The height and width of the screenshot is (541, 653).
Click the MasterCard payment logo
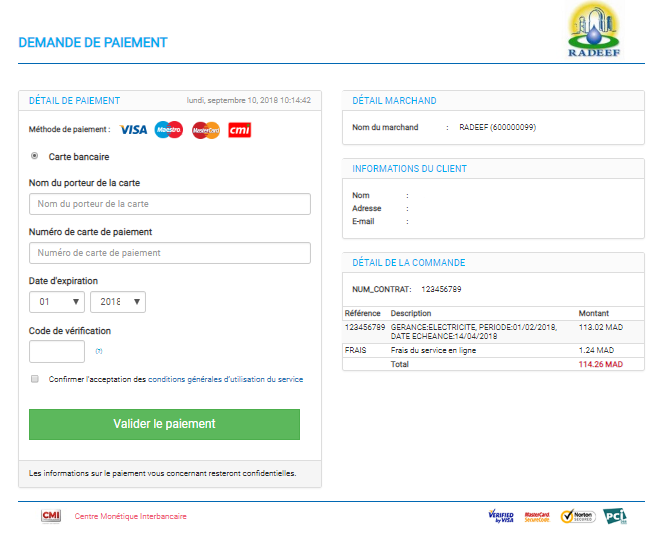pos(205,130)
